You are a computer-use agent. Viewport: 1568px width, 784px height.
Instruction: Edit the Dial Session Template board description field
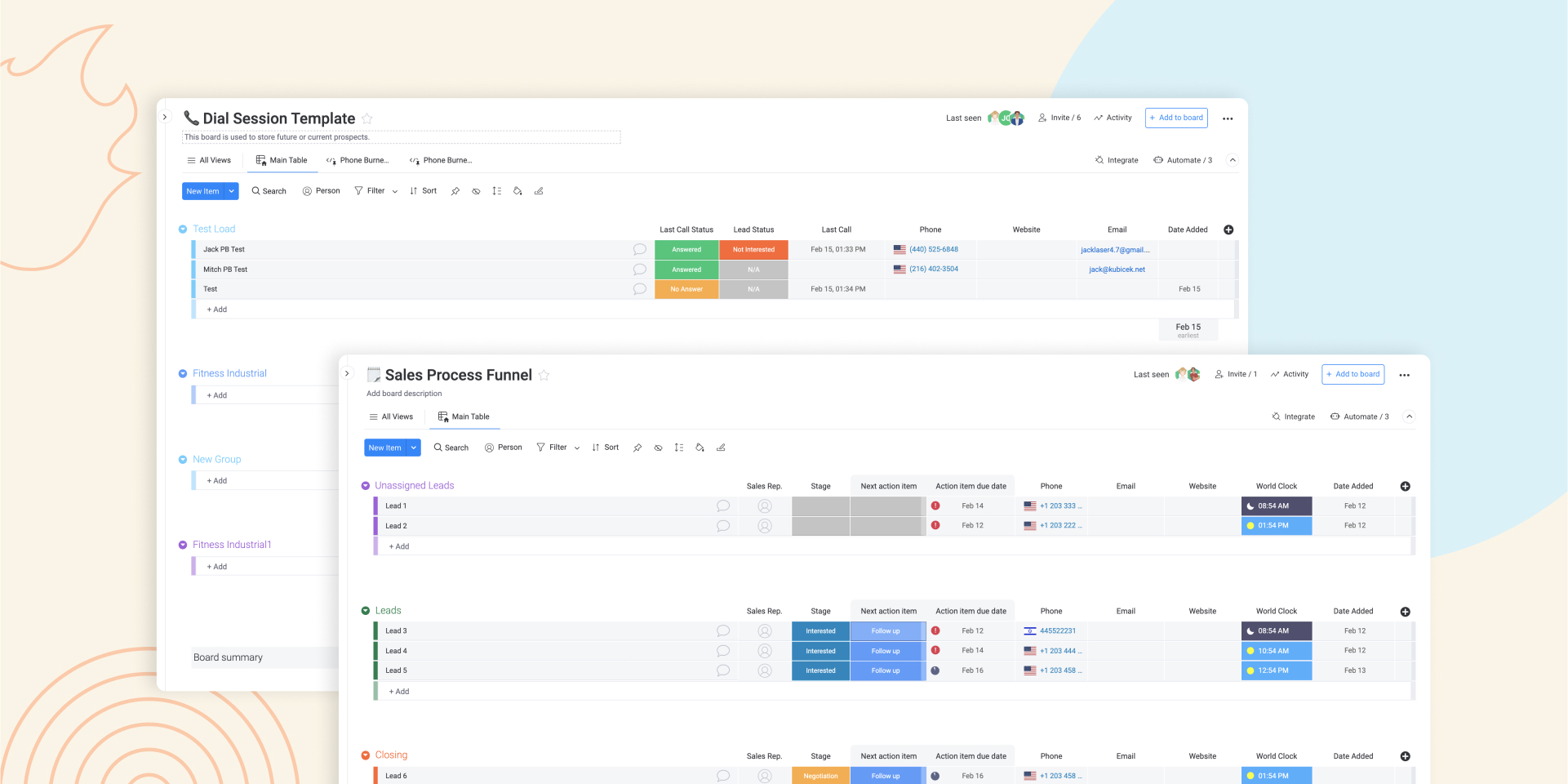pos(401,137)
